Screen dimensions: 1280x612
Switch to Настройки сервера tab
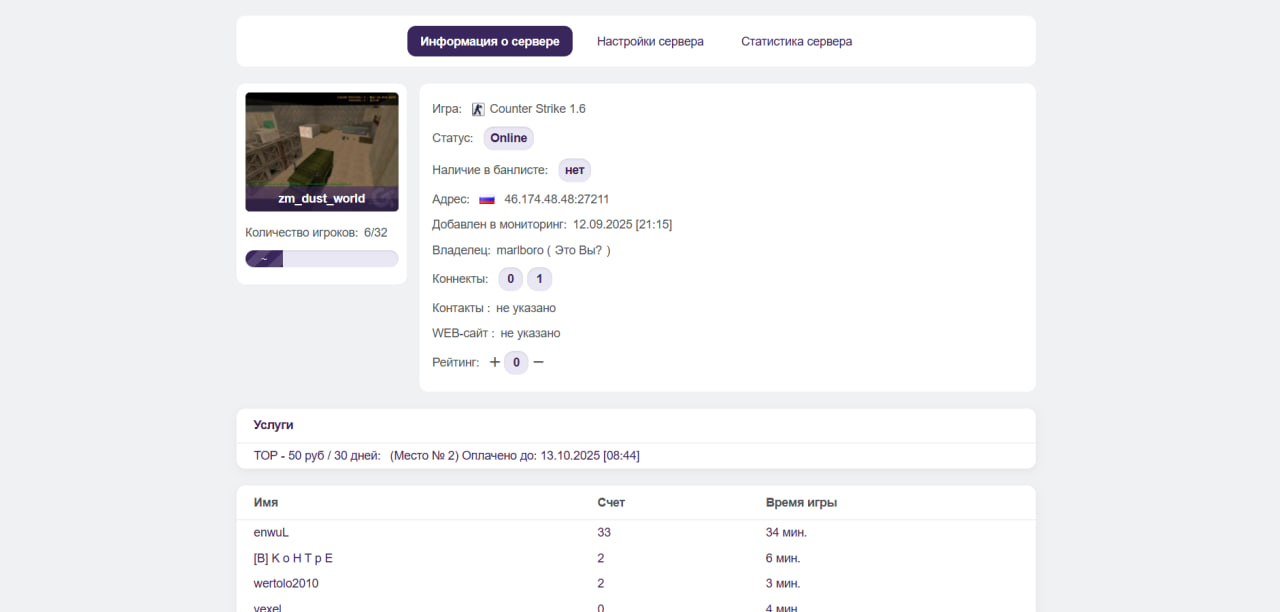tap(650, 41)
